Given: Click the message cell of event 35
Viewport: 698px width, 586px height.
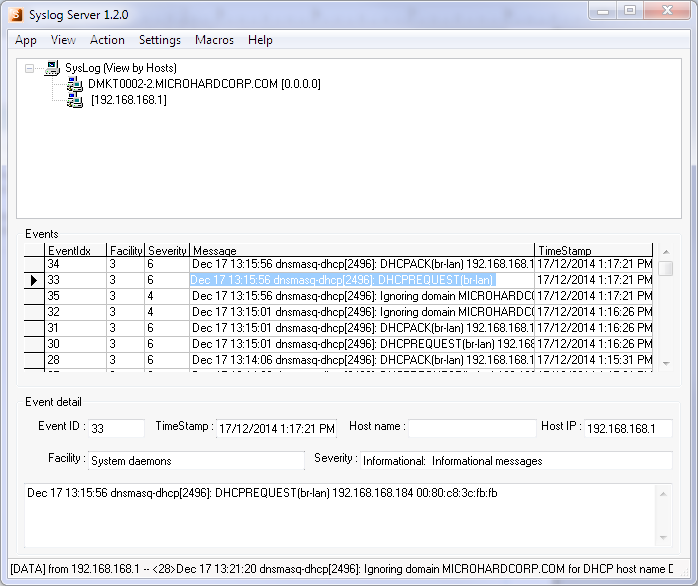Looking at the screenshot, I should pyautogui.click(x=362, y=296).
